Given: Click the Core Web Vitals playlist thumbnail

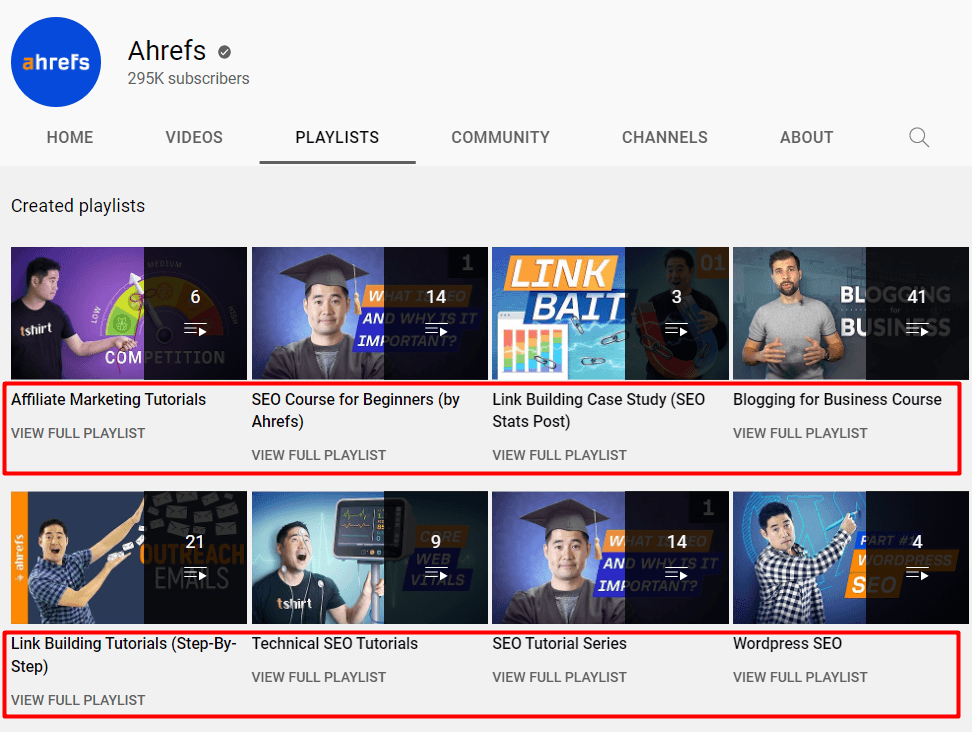Looking at the screenshot, I should (x=369, y=558).
